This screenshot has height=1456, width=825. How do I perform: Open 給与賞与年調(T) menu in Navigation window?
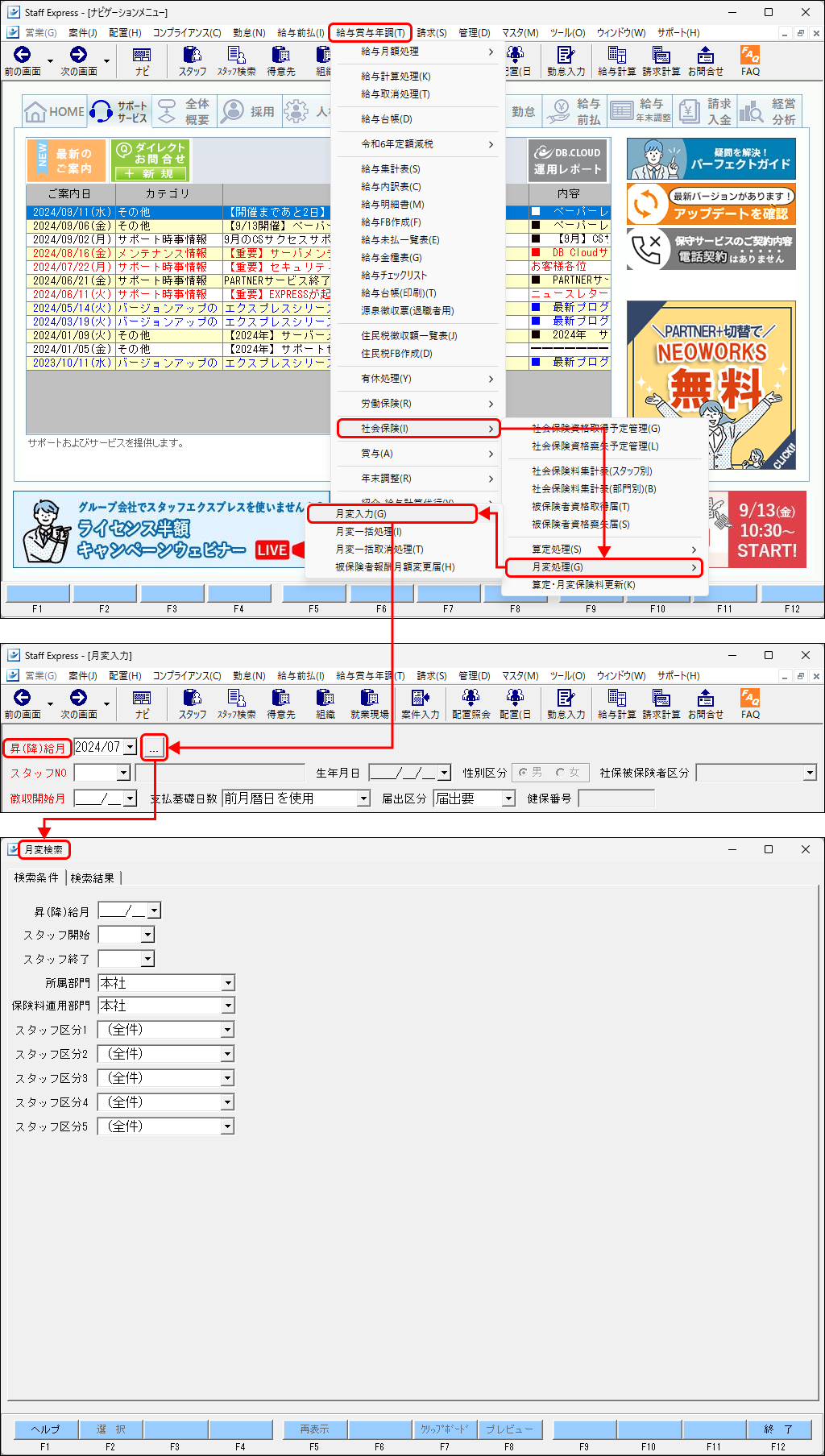[371, 32]
